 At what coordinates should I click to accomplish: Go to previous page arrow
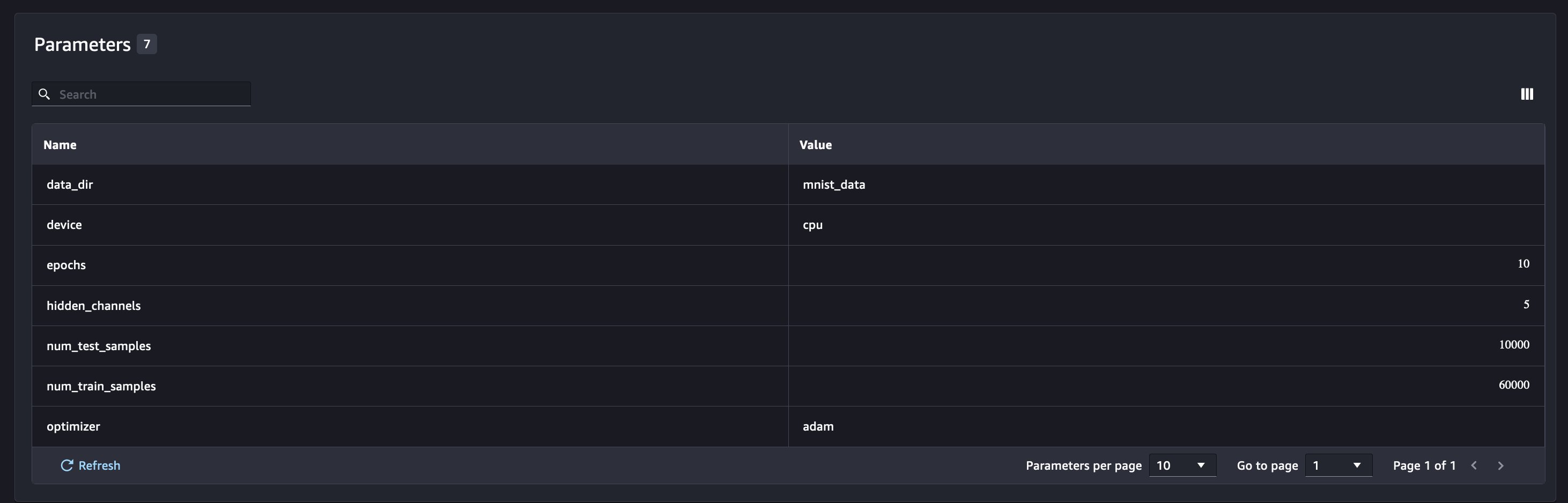point(1474,466)
